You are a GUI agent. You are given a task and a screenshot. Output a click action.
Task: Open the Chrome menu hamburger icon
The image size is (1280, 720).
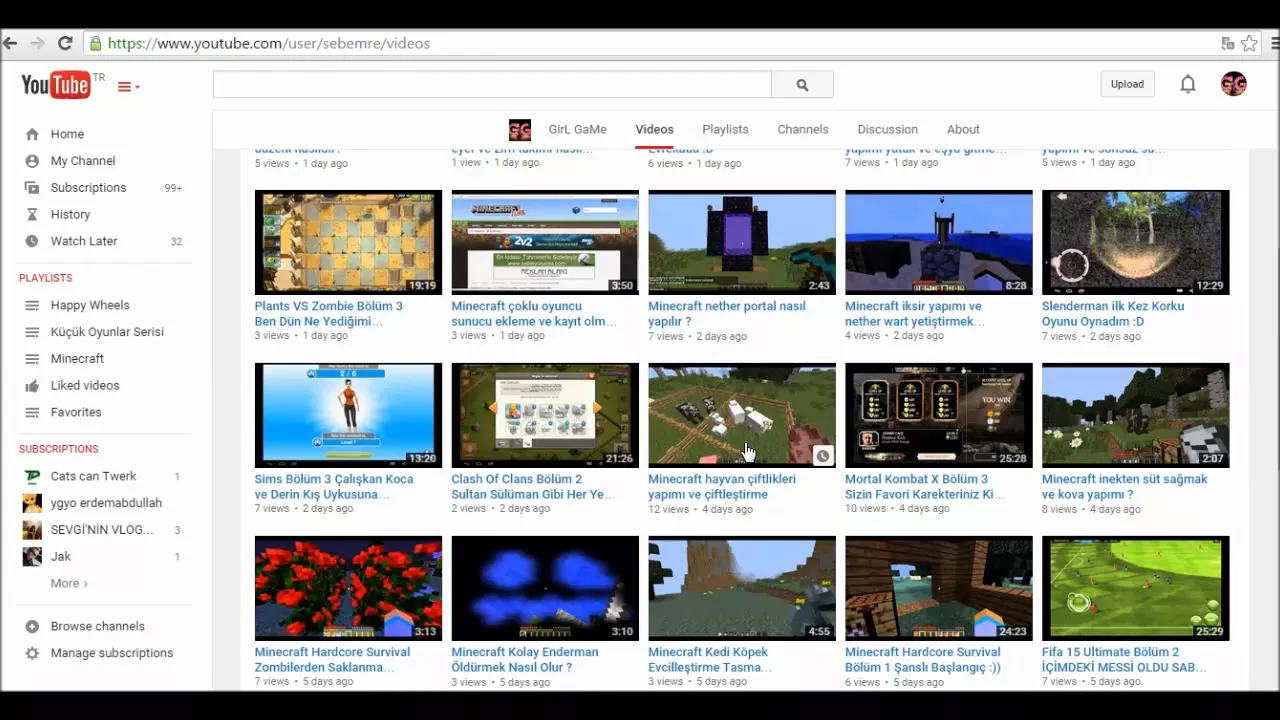coord(1275,43)
